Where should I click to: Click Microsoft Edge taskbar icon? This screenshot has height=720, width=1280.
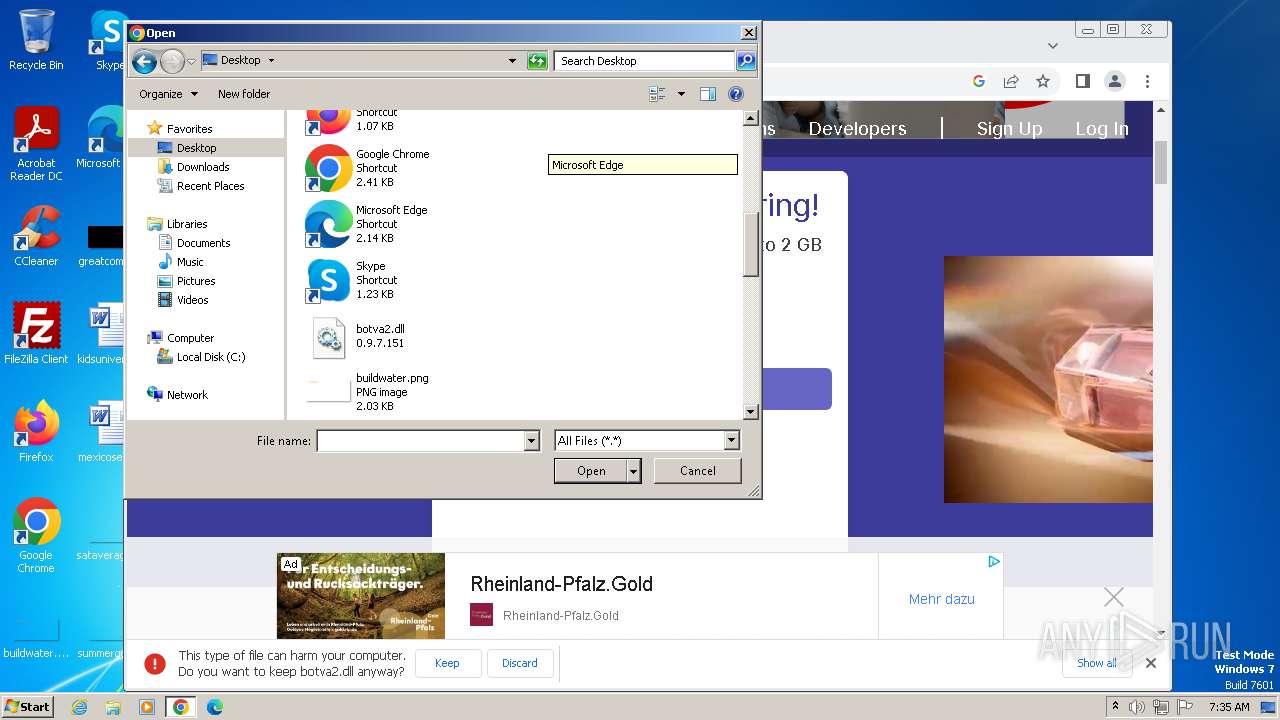click(214, 707)
